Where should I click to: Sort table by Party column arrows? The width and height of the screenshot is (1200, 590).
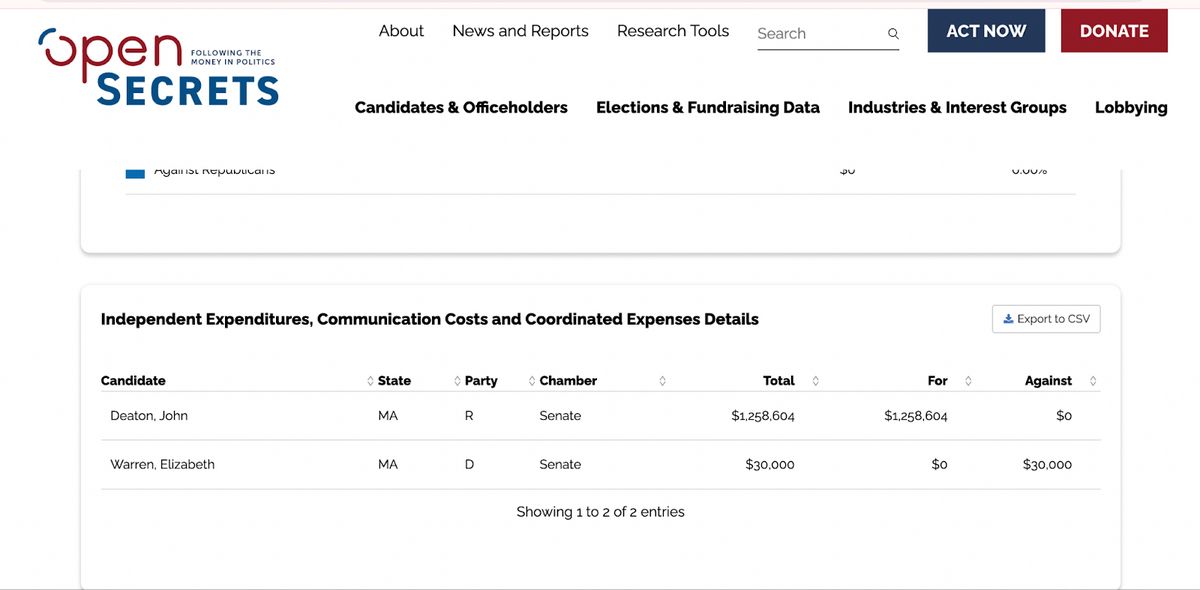coord(532,381)
